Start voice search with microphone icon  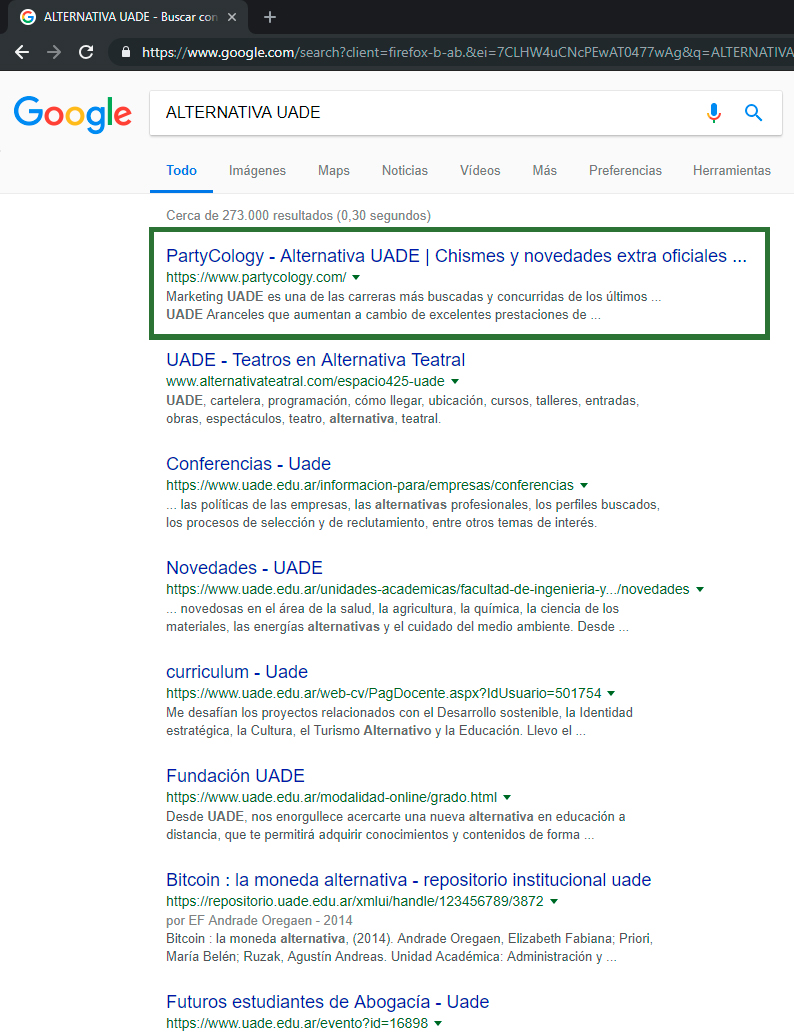[713, 113]
